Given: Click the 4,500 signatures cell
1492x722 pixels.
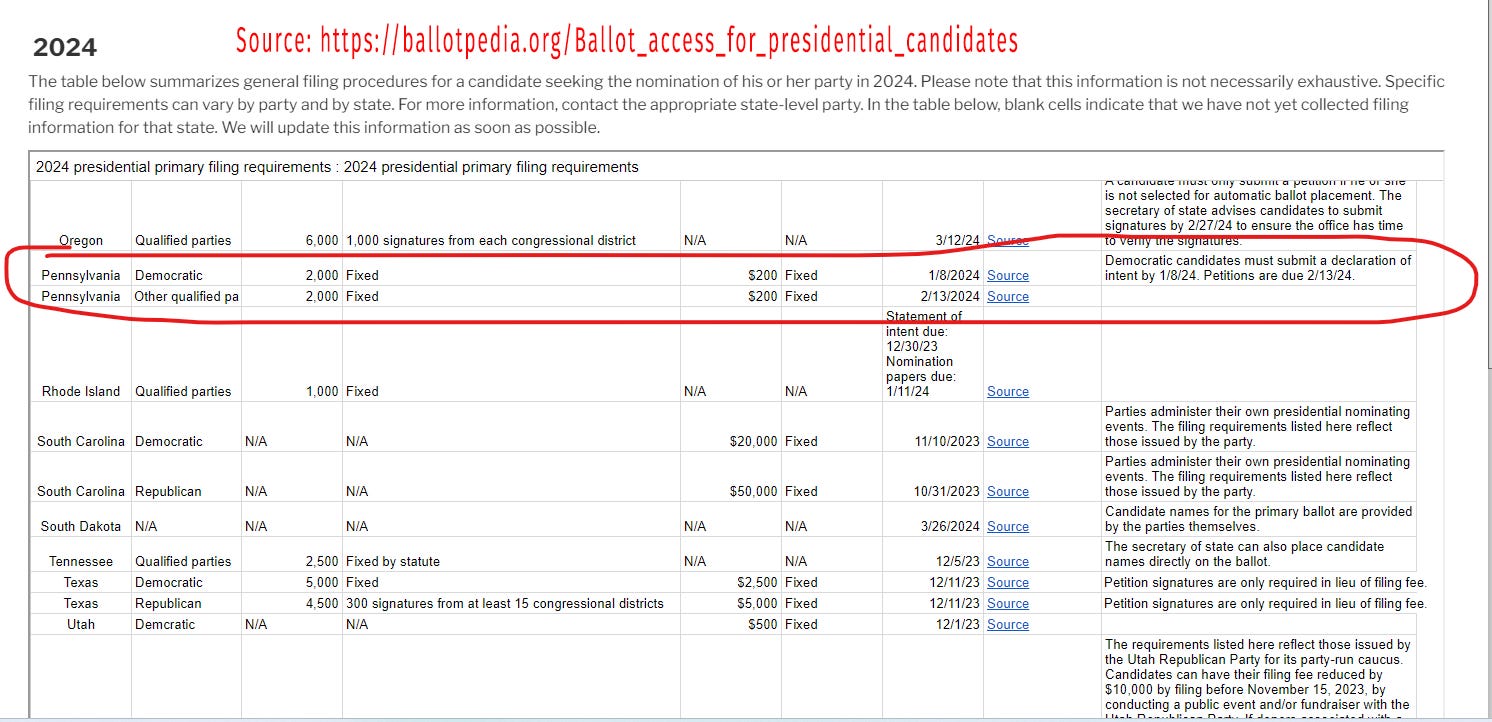Looking at the screenshot, I should click(291, 603).
